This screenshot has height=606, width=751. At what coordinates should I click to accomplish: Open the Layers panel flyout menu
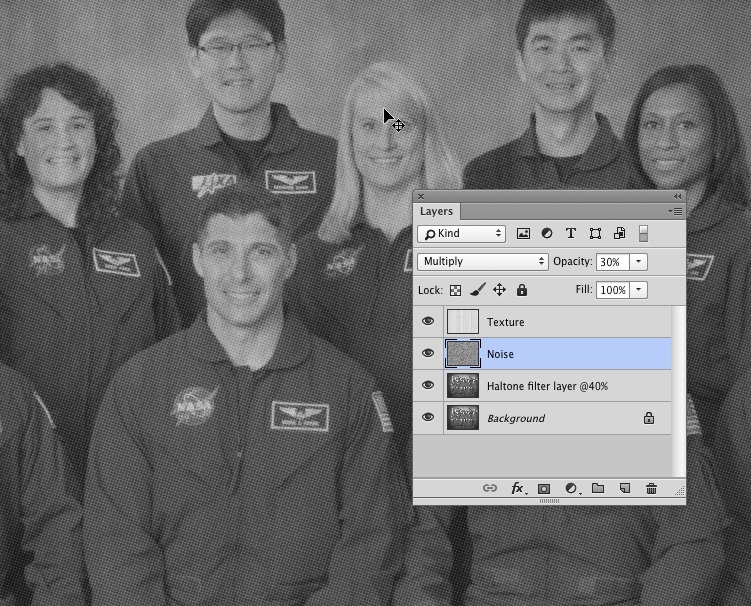coord(675,211)
